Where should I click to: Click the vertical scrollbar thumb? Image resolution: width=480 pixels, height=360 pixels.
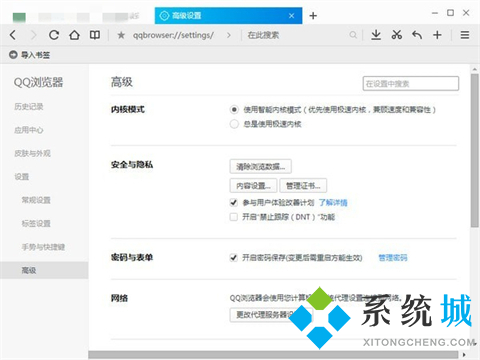point(475,151)
